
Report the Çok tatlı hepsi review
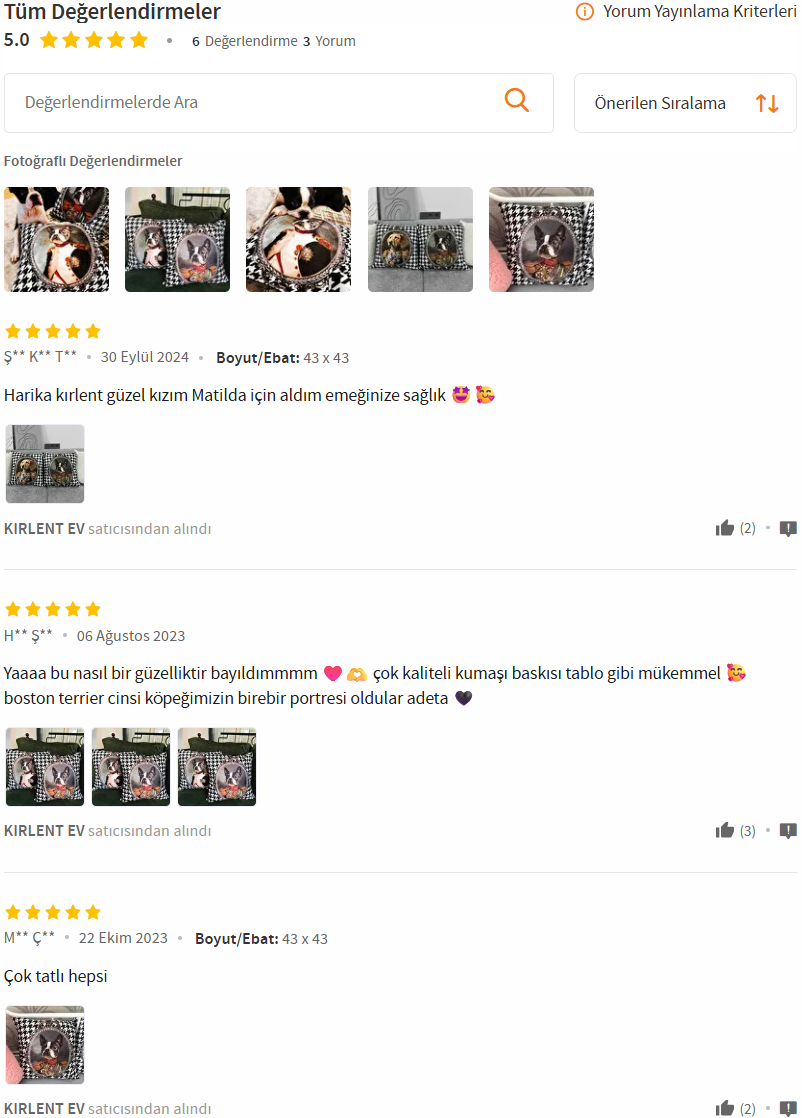click(788, 1109)
